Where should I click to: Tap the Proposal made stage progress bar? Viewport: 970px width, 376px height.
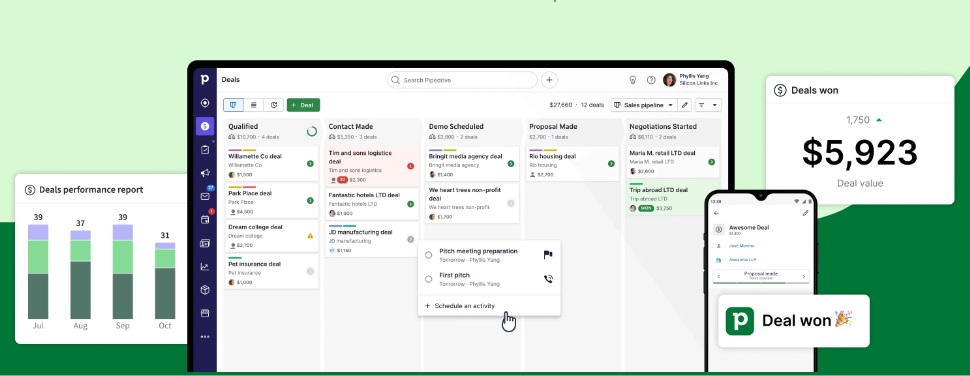(x=761, y=283)
